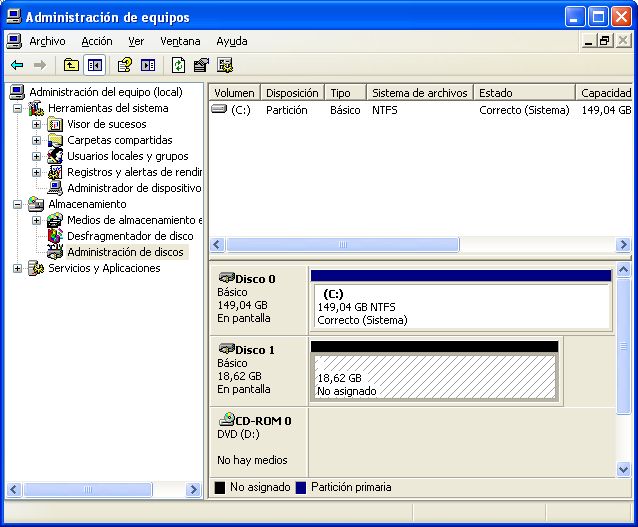The width and height of the screenshot is (638, 527).
Task: Click the Help question mark toolbar icon
Action: [125, 65]
